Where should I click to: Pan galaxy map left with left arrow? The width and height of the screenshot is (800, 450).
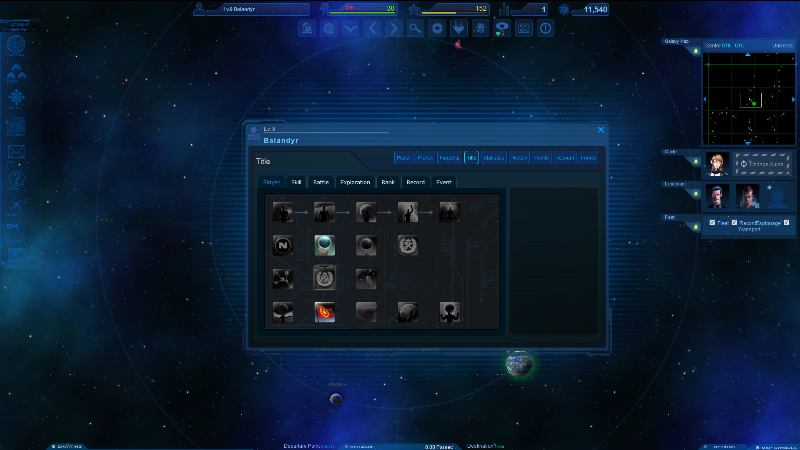point(705,99)
